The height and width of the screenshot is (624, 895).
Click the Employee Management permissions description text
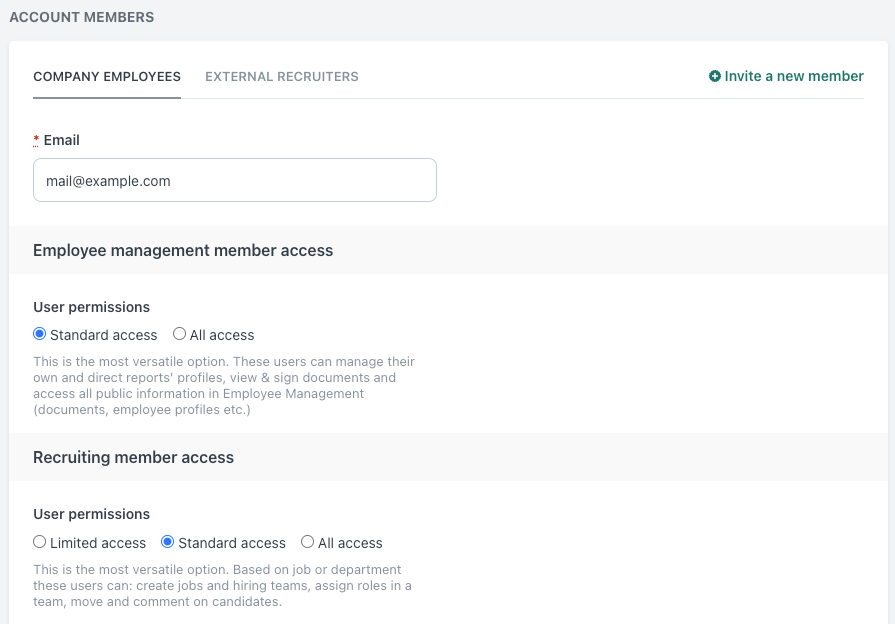224,385
